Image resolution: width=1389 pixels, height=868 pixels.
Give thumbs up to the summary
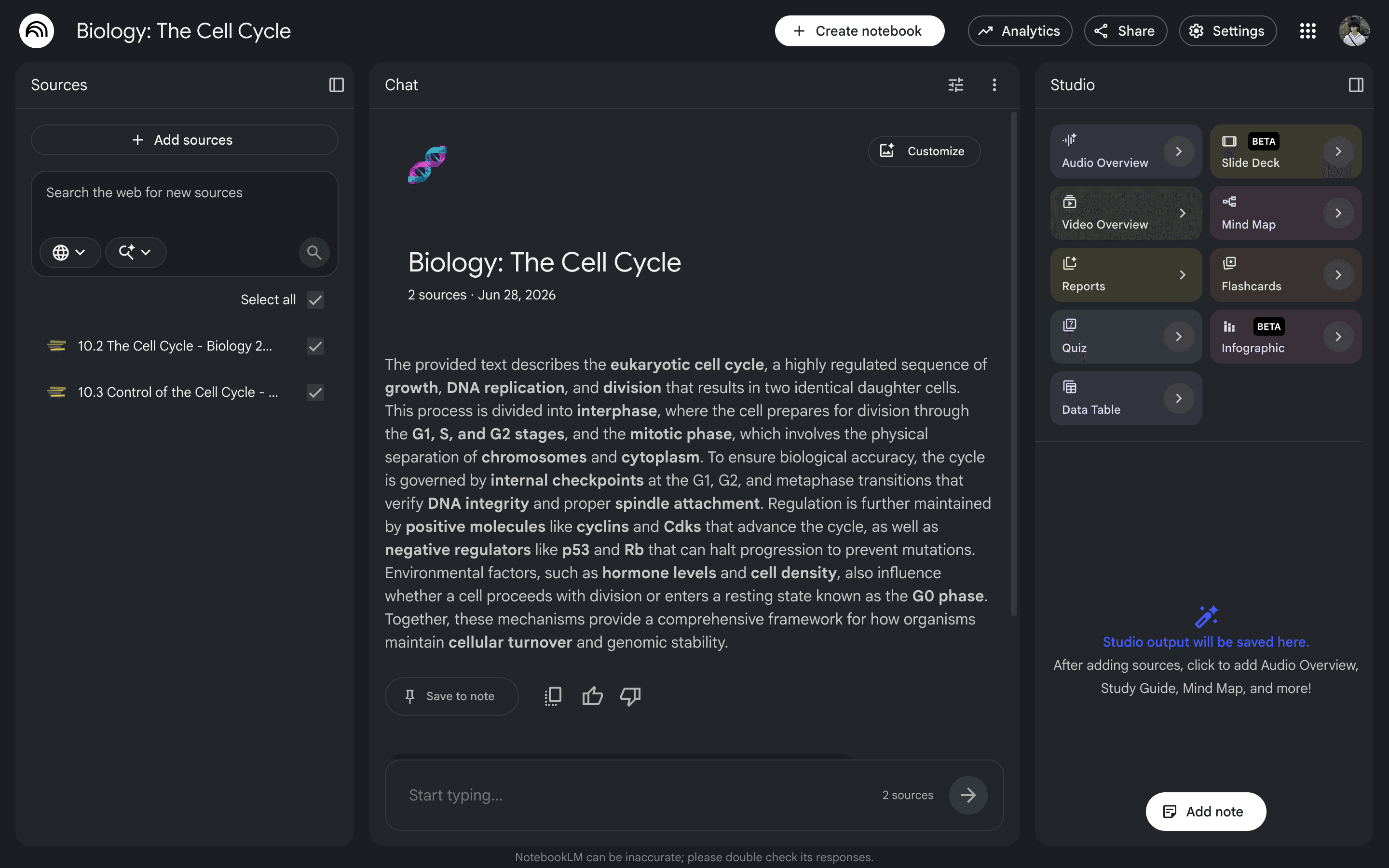(x=592, y=696)
